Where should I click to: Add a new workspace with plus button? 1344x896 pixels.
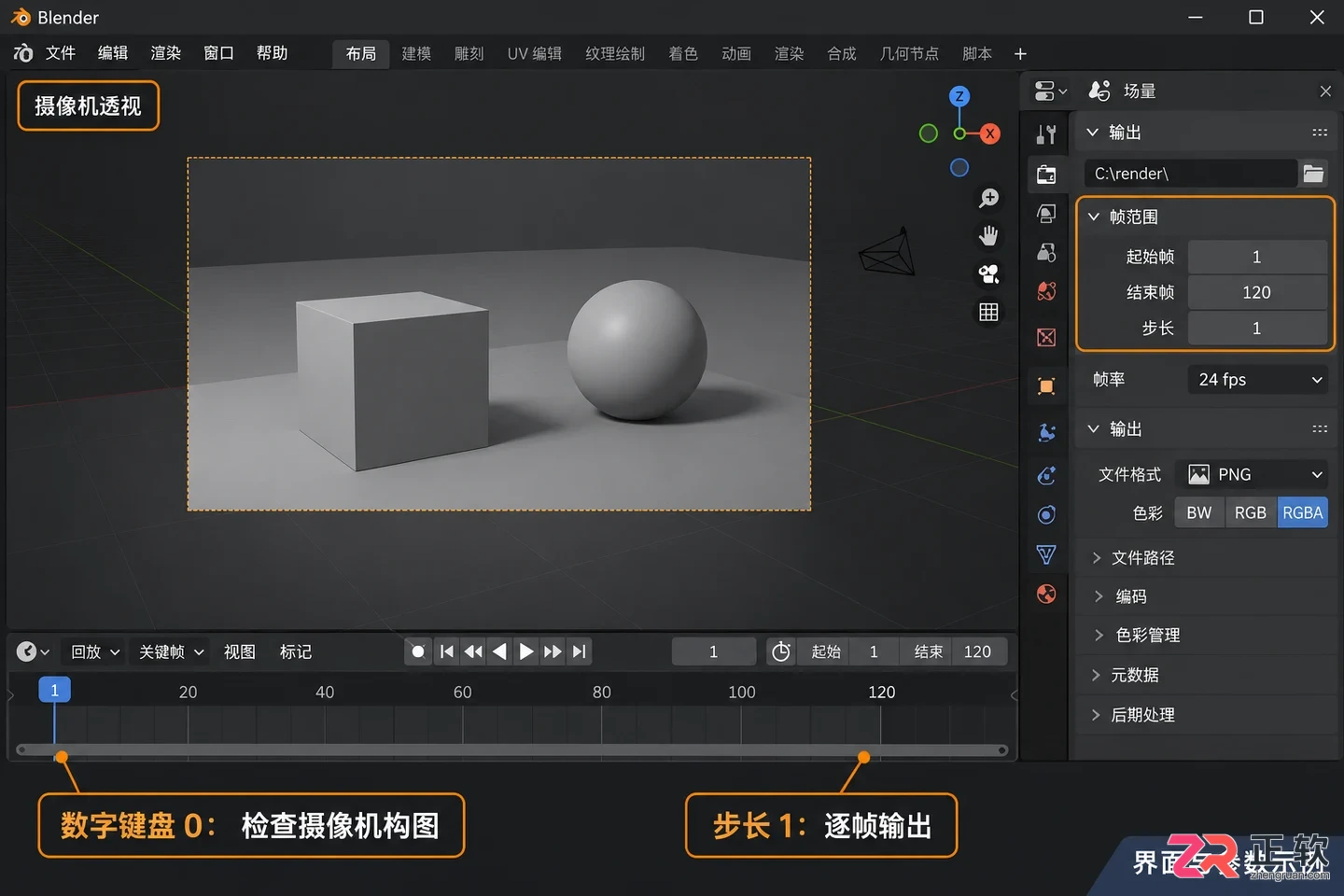click(x=1020, y=54)
